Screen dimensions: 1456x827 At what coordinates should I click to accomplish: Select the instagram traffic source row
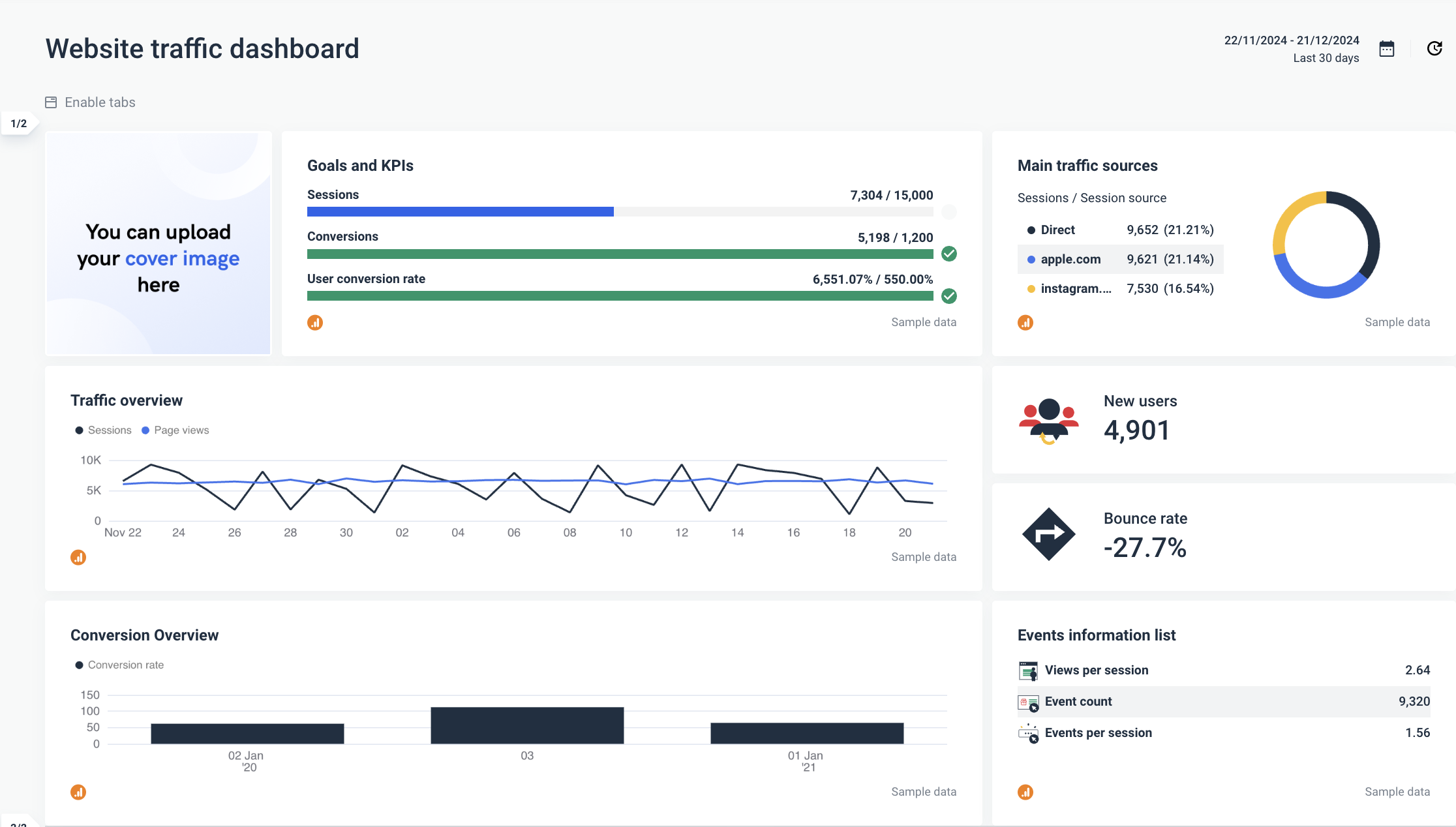(1120, 289)
